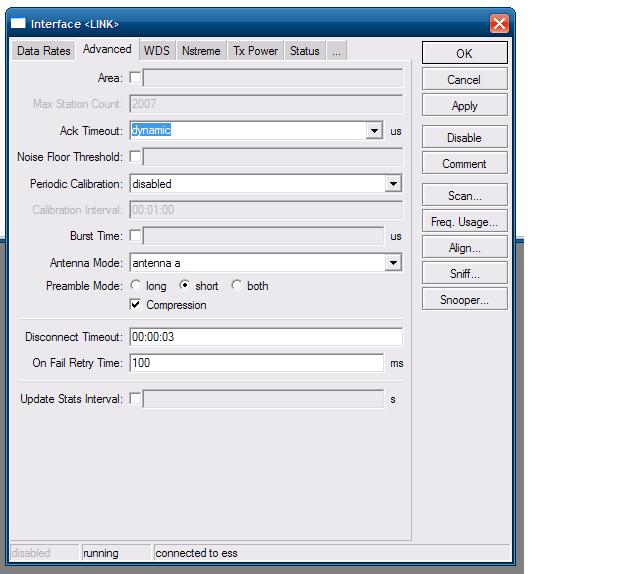This screenshot has width=640, height=574.
Task: Click the Burst Time text field
Action: [x=263, y=236]
